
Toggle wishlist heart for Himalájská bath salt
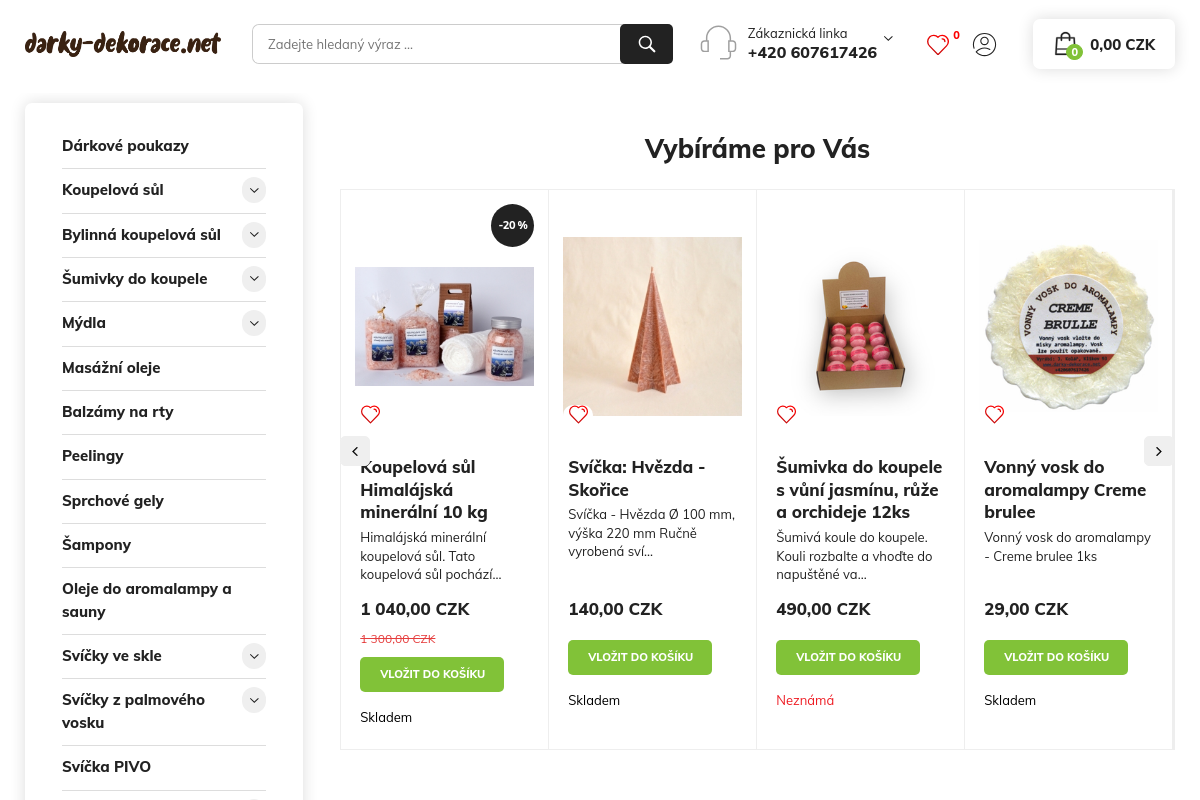pyautogui.click(x=370, y=414)
